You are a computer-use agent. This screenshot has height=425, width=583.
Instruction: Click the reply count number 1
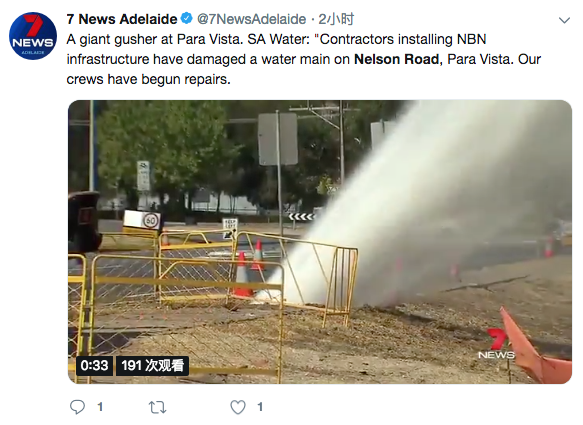point(100,407)
